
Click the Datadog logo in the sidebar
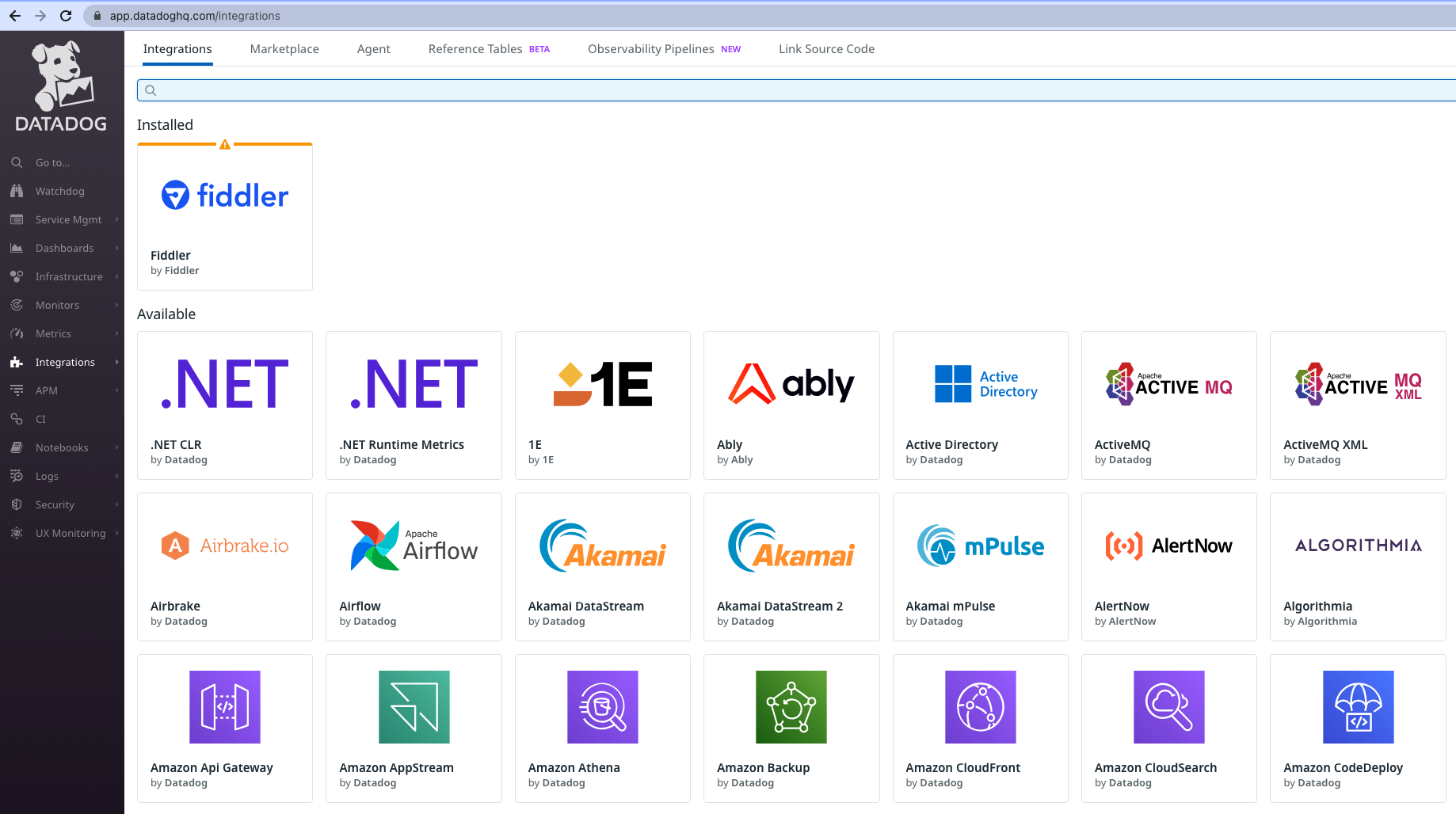pos(62,86)
